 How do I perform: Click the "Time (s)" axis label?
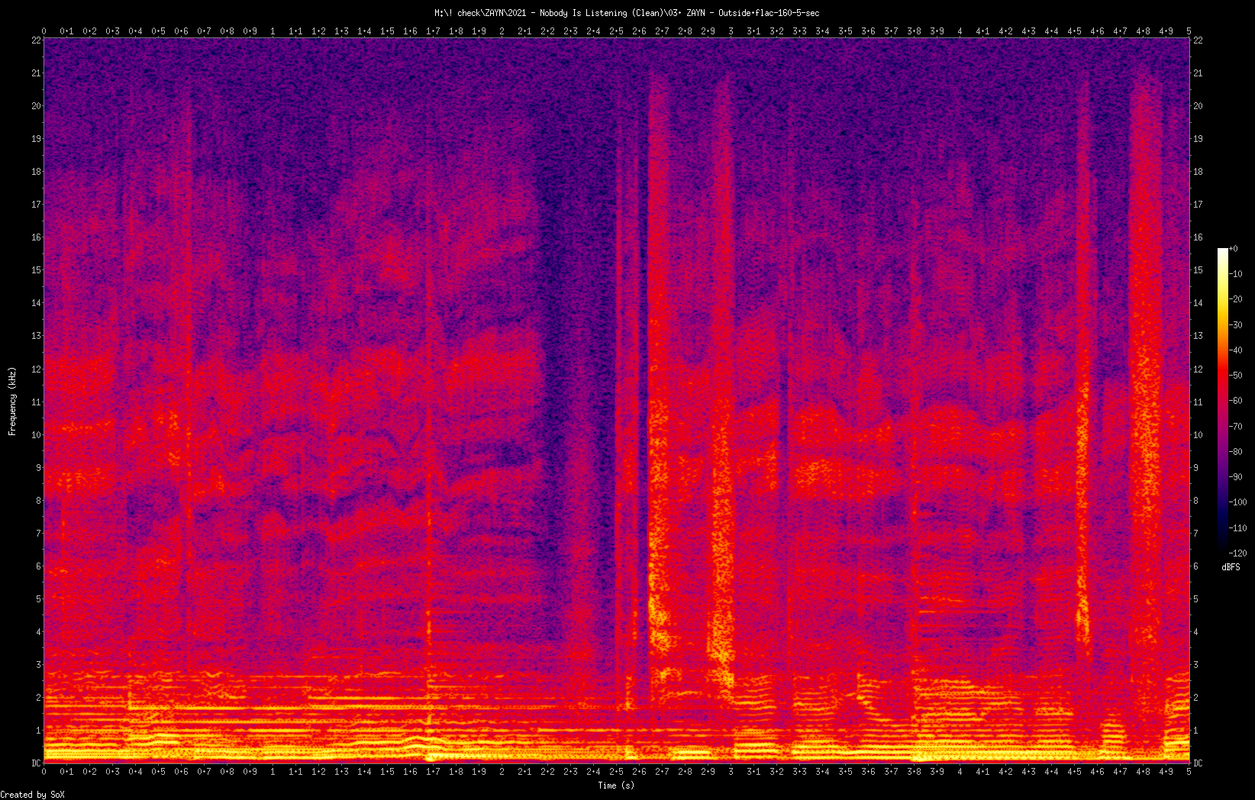click(616, 786)
